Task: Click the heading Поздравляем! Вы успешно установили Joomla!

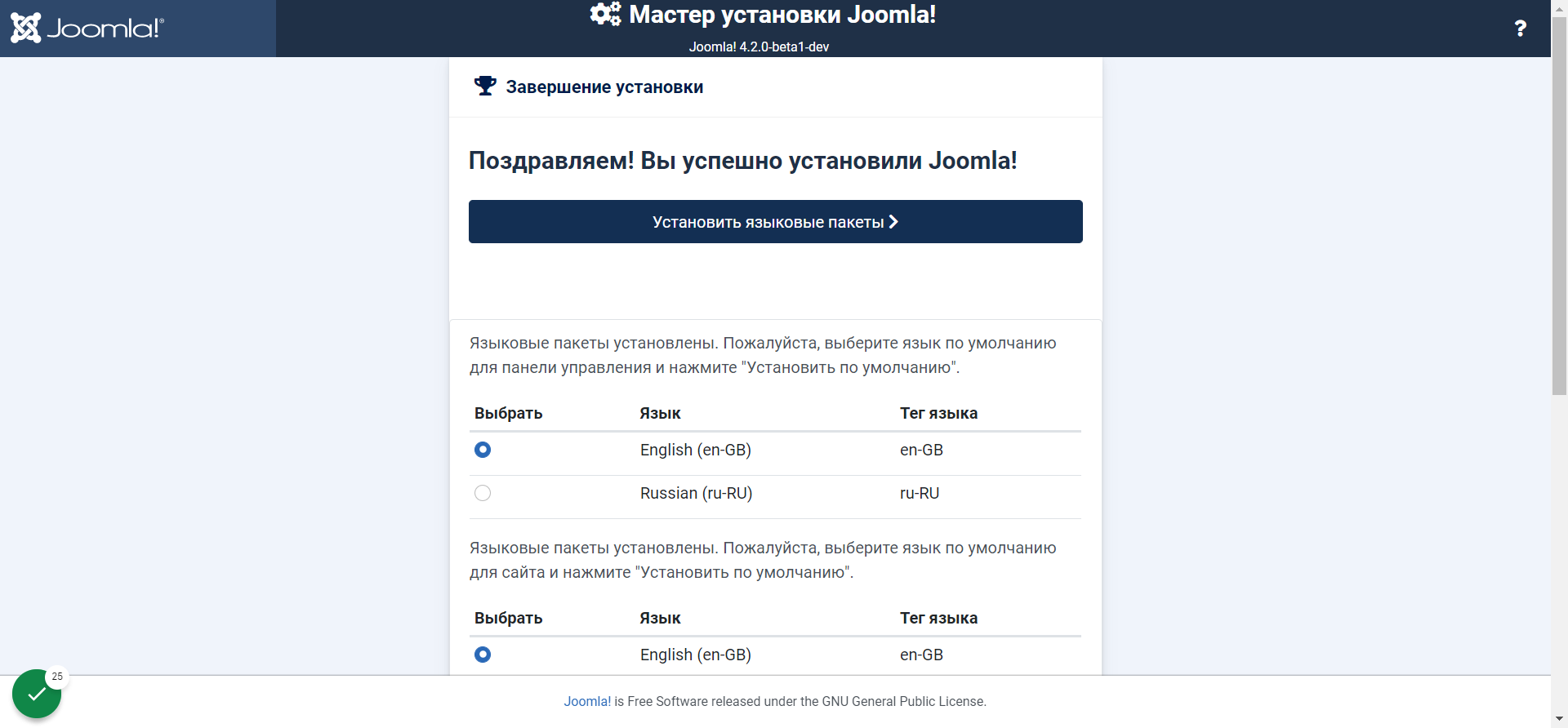Action: click(x=742, y=160)
